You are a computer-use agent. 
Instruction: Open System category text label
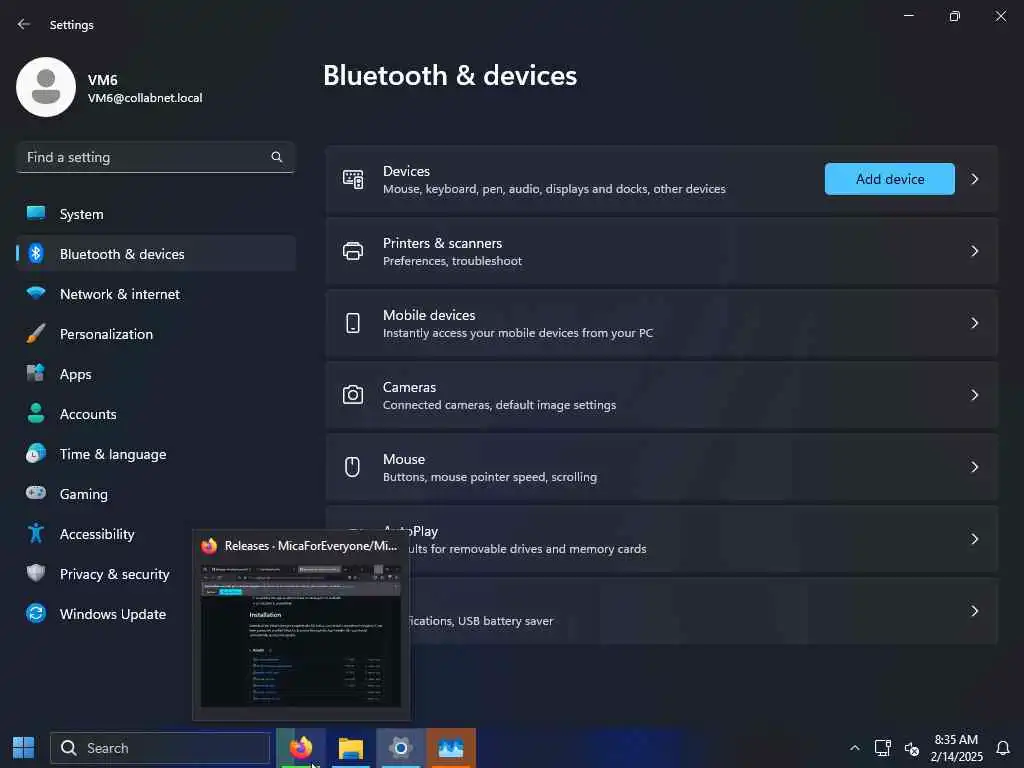coord(82,214)
